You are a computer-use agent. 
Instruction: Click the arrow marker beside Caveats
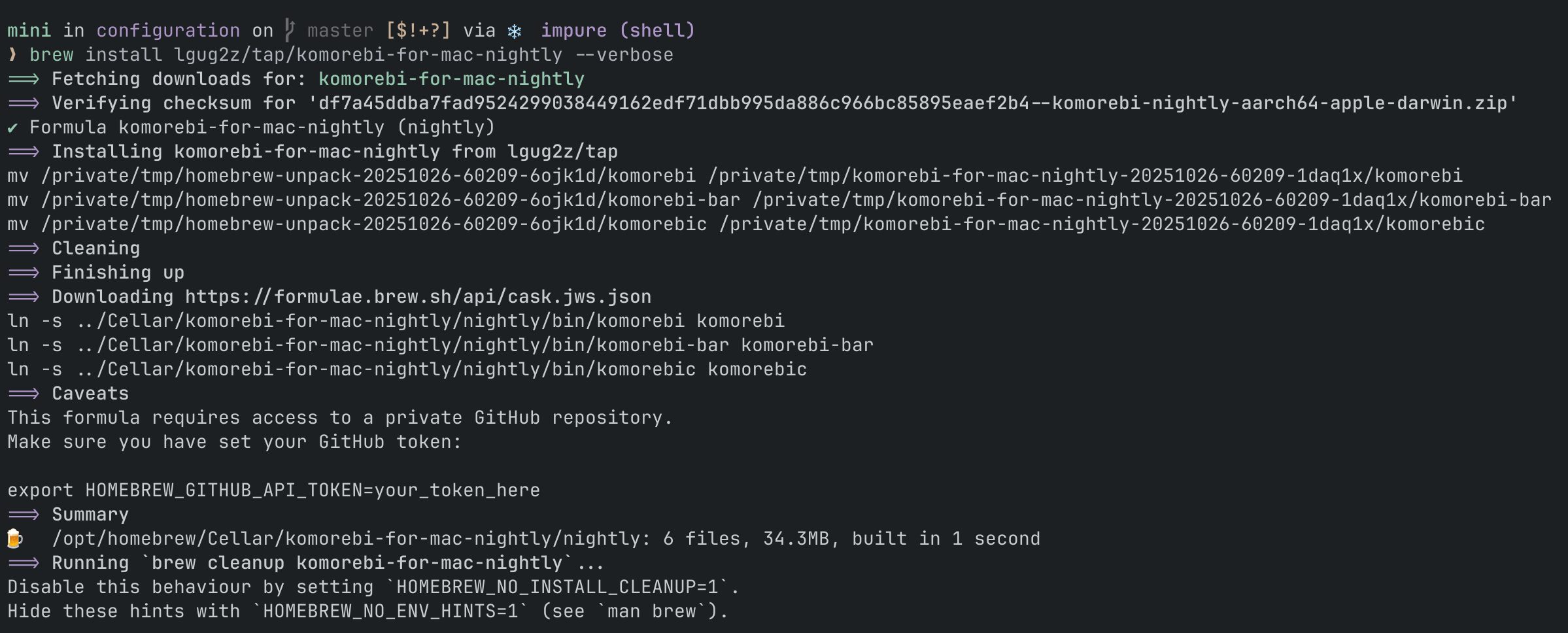tap(24, 394)
